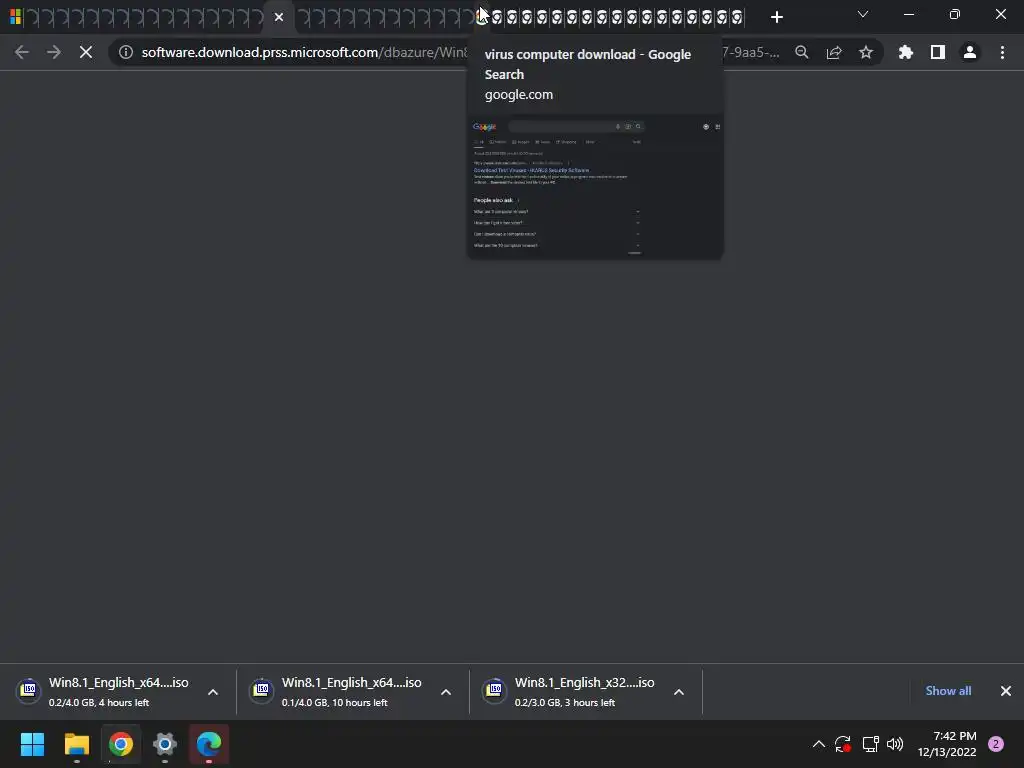Go forward to the next page
This screenshot has width=1024, height=768.
click(x=54, y=52)
